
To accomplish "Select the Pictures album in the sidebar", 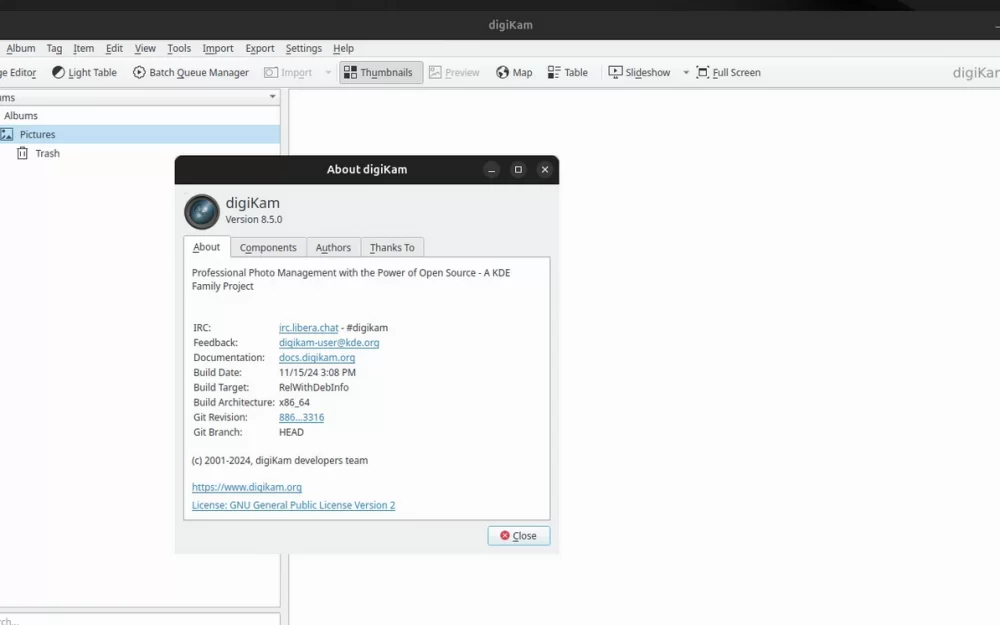I will 41,134.
